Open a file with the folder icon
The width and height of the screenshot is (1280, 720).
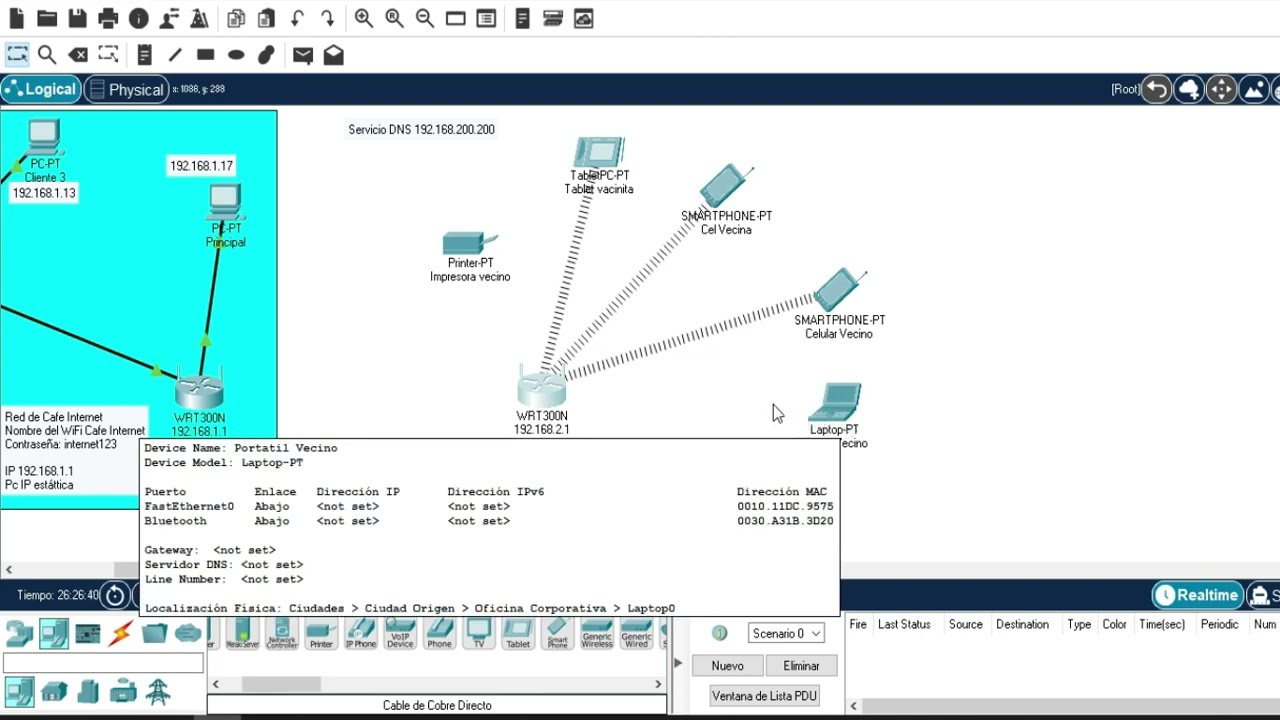pos(47,18)
